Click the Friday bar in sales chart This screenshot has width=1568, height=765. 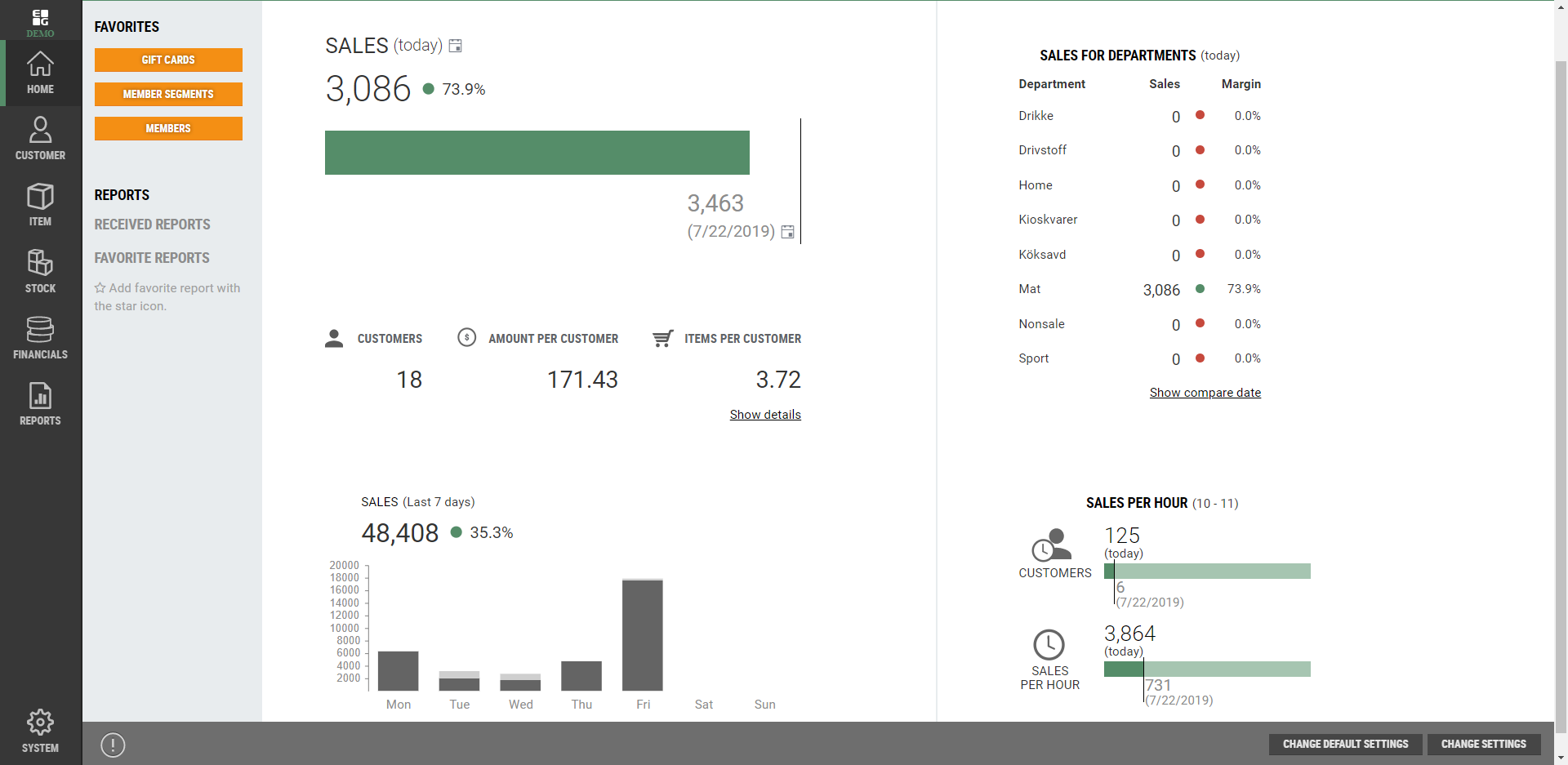(x=643, y=635)
